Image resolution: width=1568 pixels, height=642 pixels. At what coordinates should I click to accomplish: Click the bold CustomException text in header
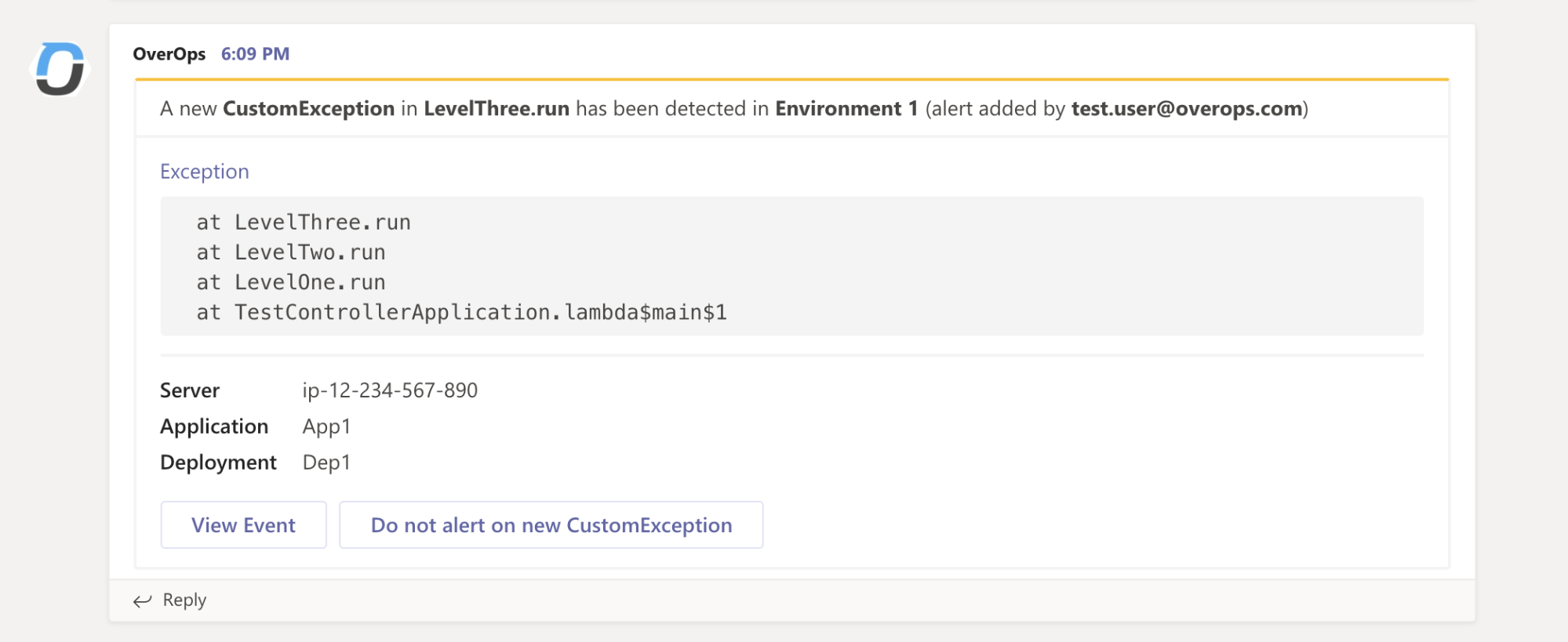[x=308, y=109]
